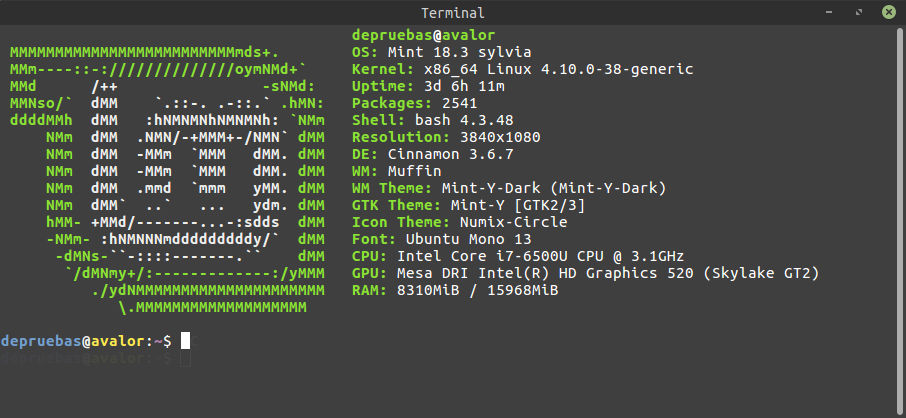Place cursor at the terminal input block
Image resolution: width=906 pixels, height=418 pixels.
[185, 341]
